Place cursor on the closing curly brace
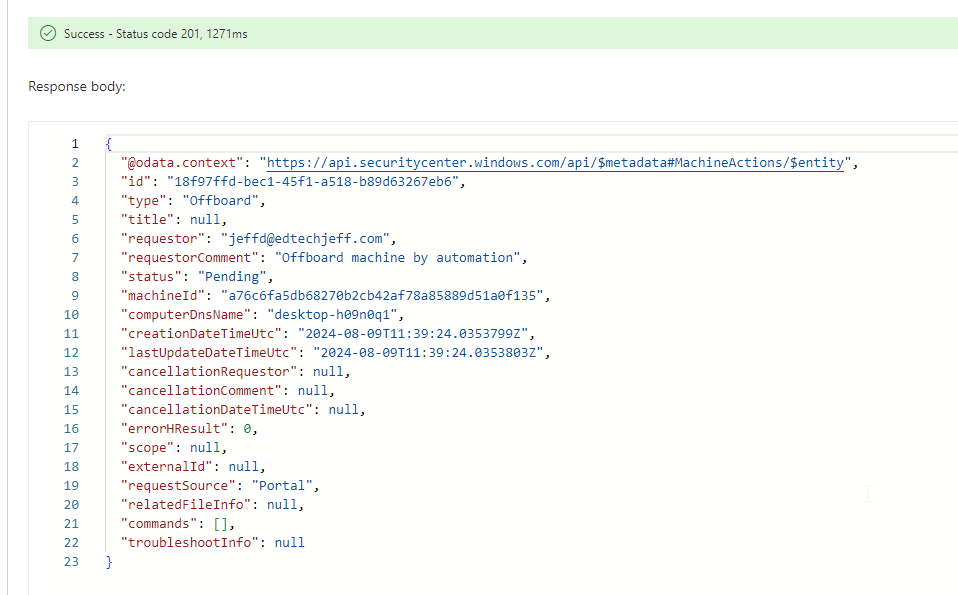 (109, 562)
